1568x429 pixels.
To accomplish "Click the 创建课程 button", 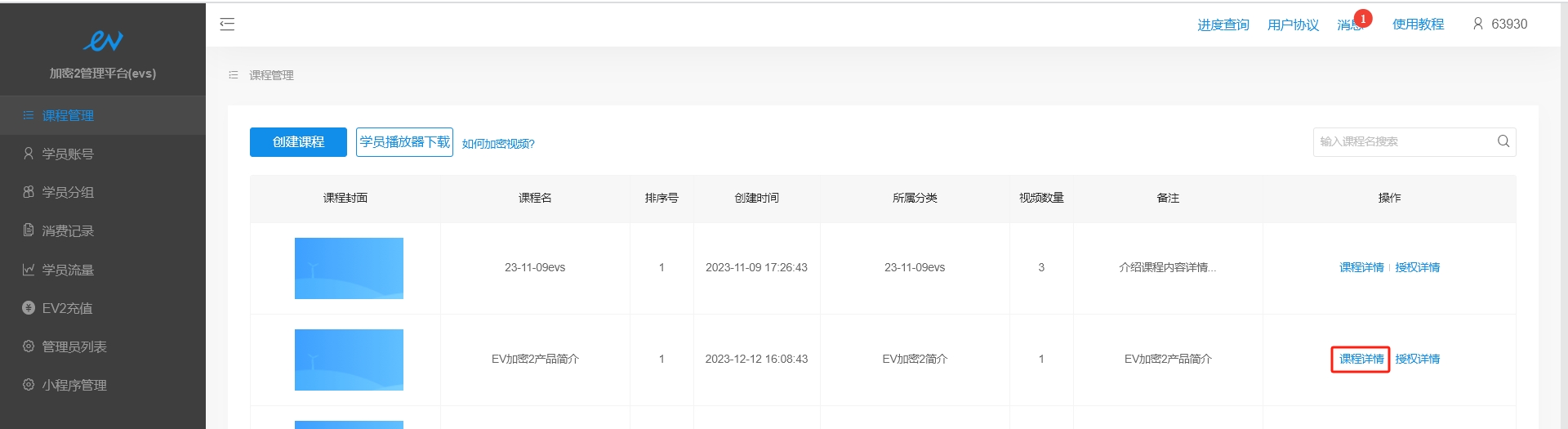I will tap(298, 142).
